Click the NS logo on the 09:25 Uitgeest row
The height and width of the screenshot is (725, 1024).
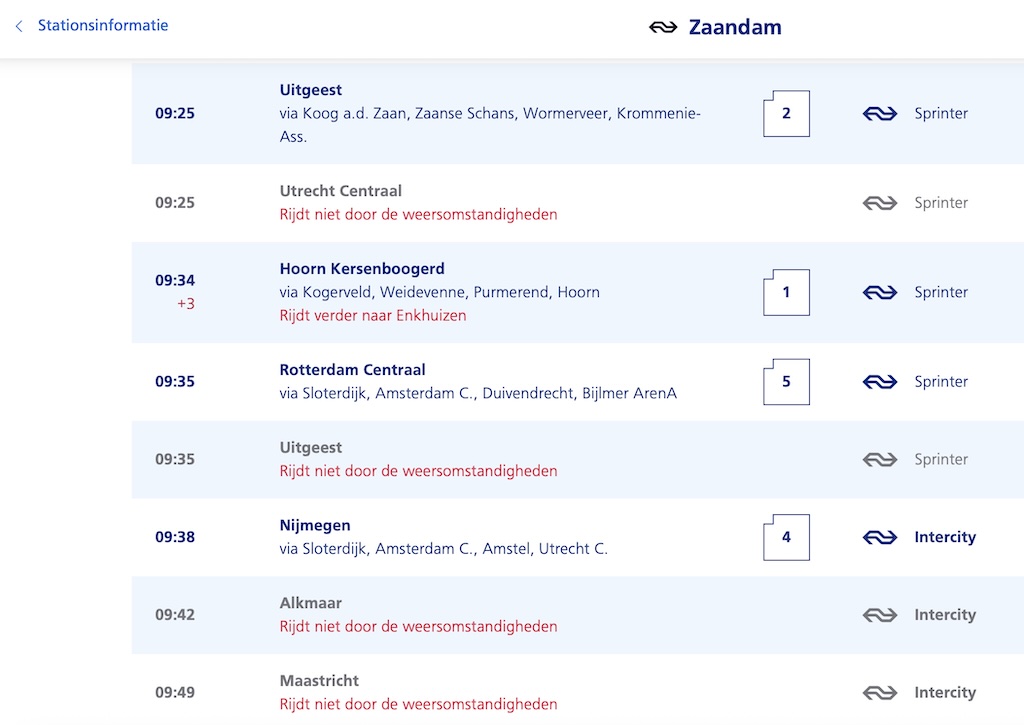click(x=880, y=114)
